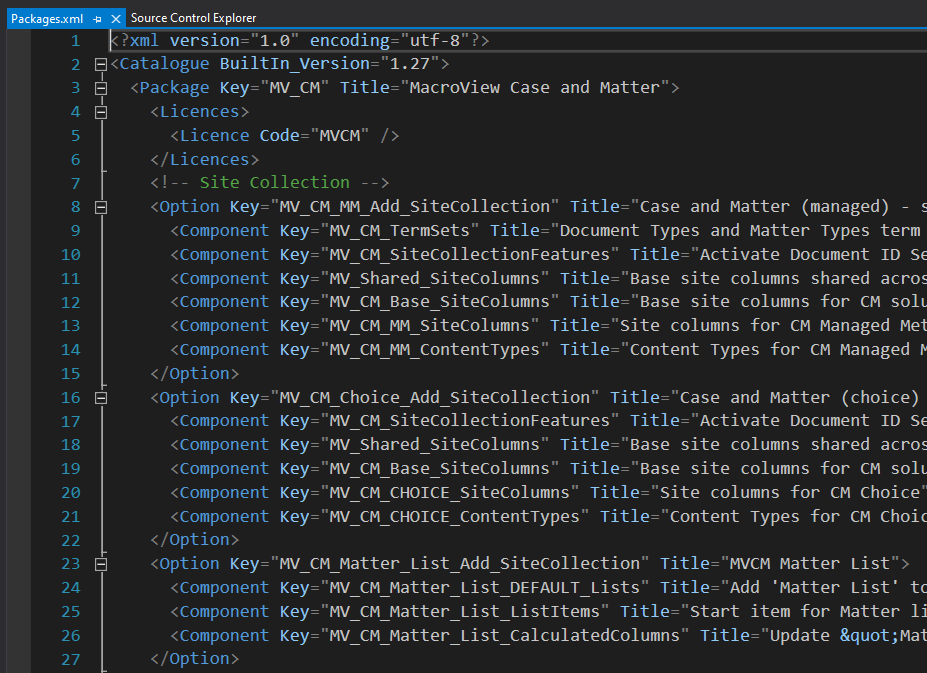Click line number 27 in the margin
Image resolution: width=927 pixels, height=673 pixels.
(x=70, y=658)
